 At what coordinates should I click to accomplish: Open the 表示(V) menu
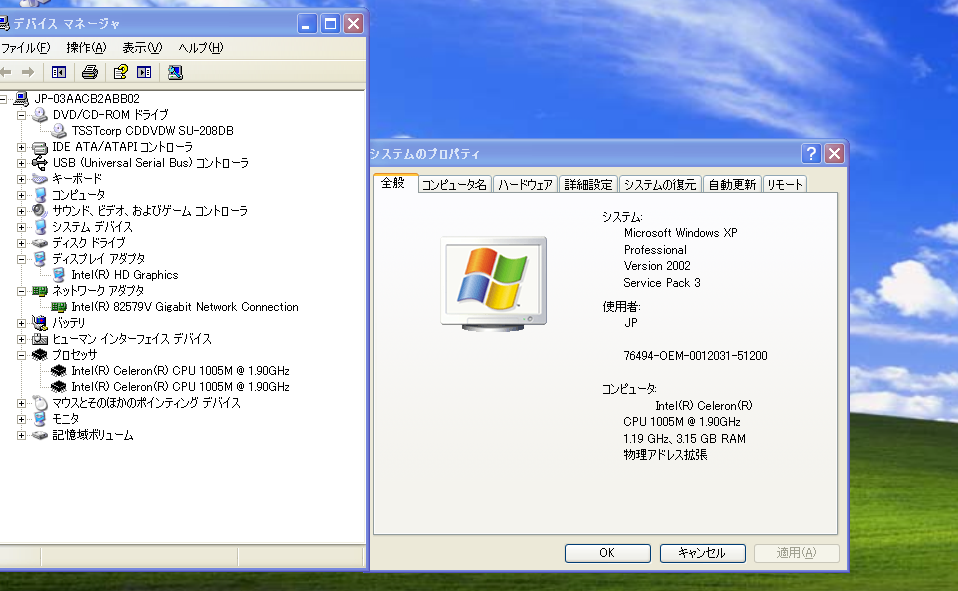[x=142, y=48]
